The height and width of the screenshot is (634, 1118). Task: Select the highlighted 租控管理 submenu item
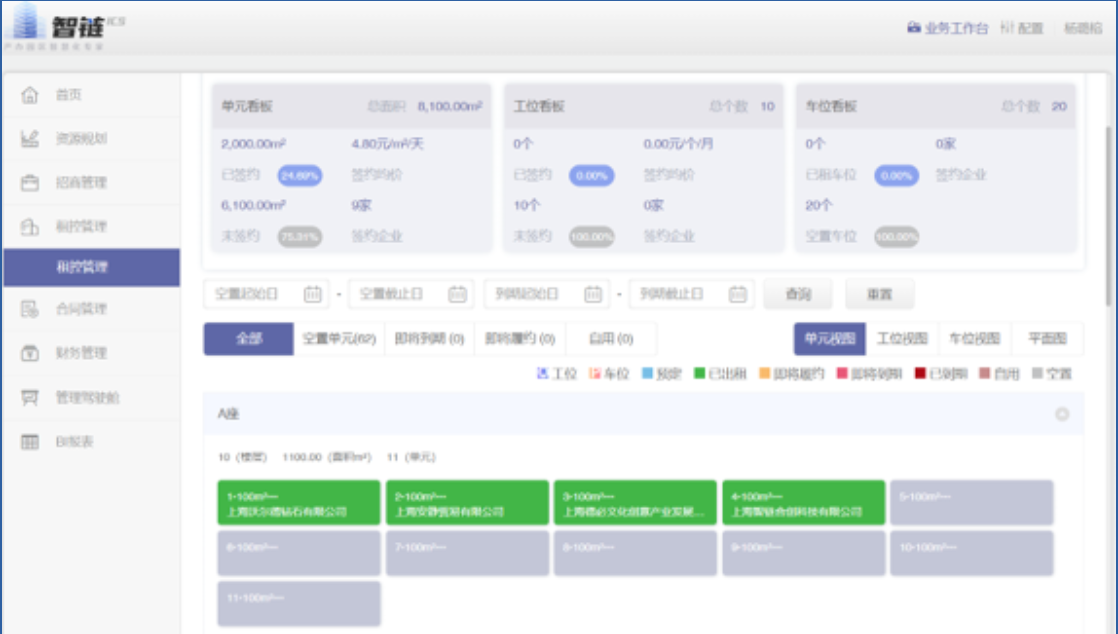pyautogui.click(x=91, y=267)
